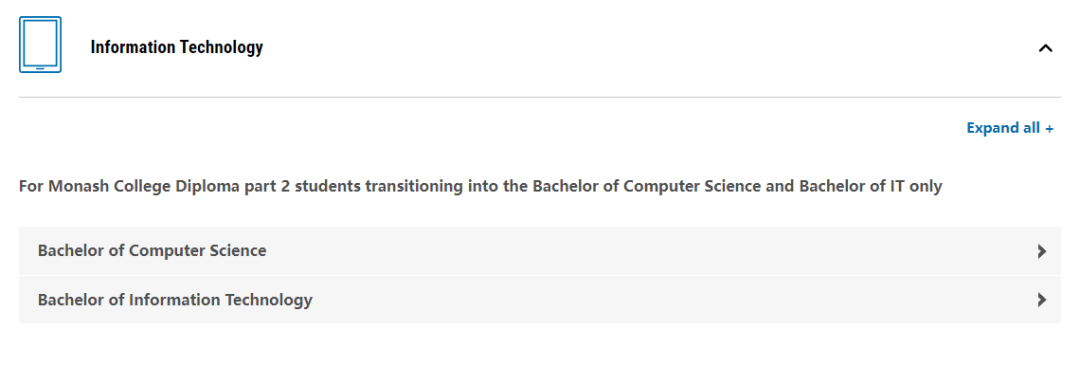This screenshot has width=1080, height=385.
Task: Click the plus sign next to Expand all
Action: (1049, 128)
